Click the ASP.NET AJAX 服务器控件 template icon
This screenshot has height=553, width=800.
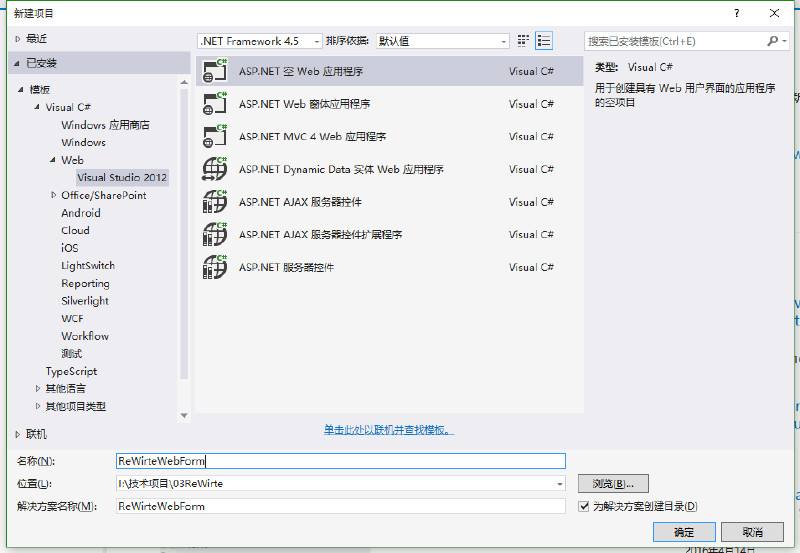215,202
